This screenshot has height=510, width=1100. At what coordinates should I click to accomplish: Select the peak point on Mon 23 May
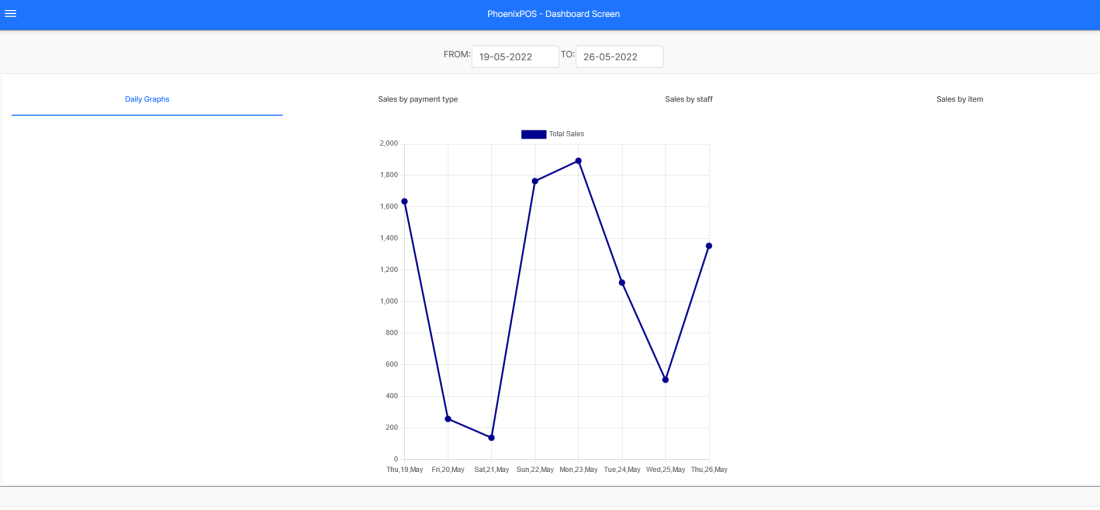click(x=578, y=161)
